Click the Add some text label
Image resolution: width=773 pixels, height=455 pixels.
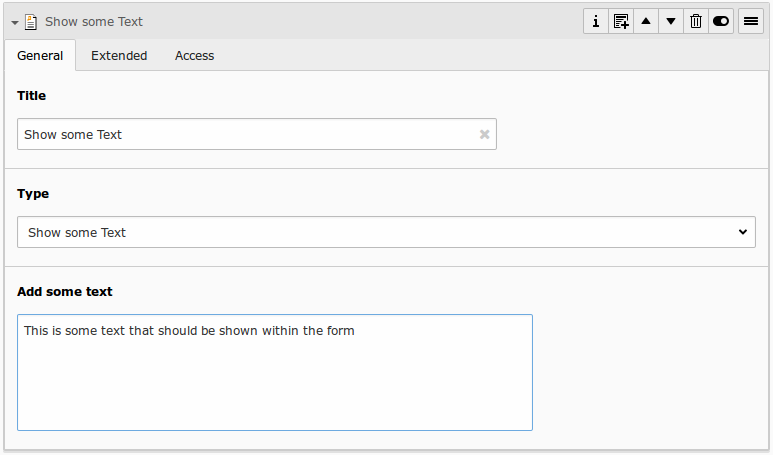(x=65, y=292)
